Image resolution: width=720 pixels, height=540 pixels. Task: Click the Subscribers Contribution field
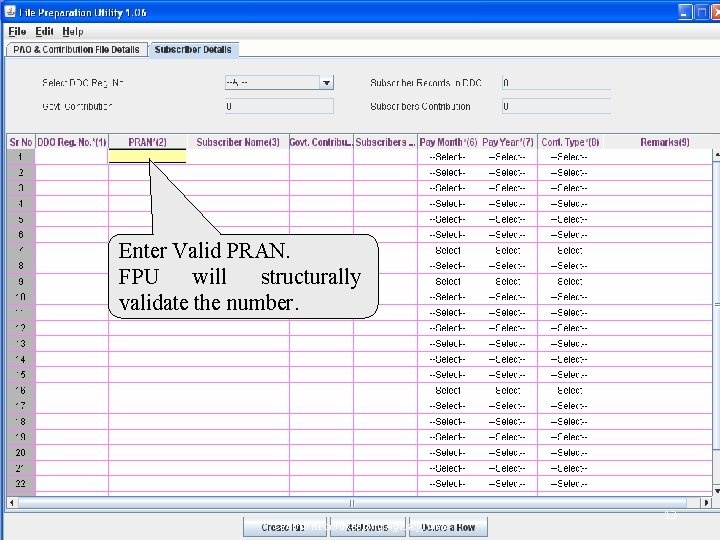pos(556,106)
